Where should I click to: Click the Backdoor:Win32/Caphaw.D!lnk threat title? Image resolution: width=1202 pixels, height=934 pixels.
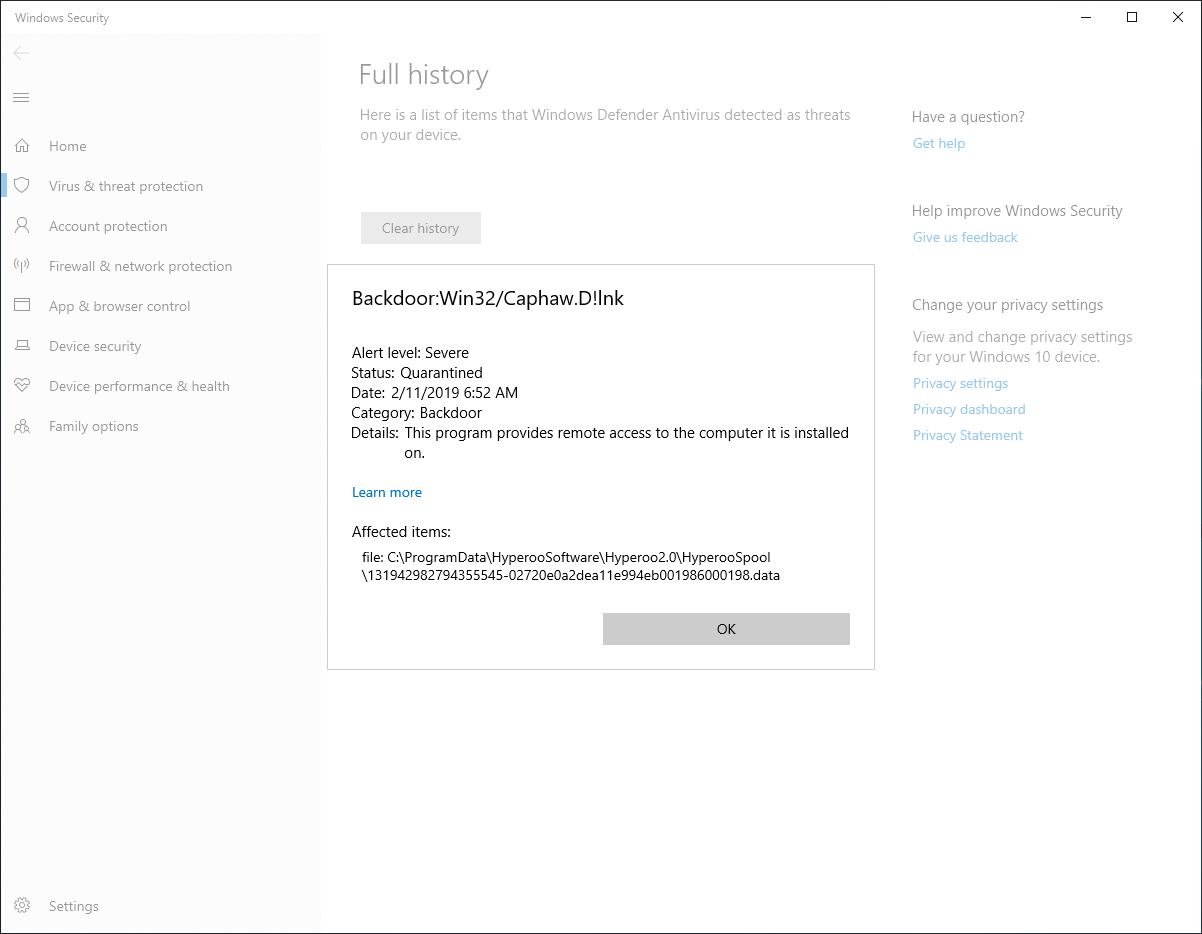tap(488, 298)
